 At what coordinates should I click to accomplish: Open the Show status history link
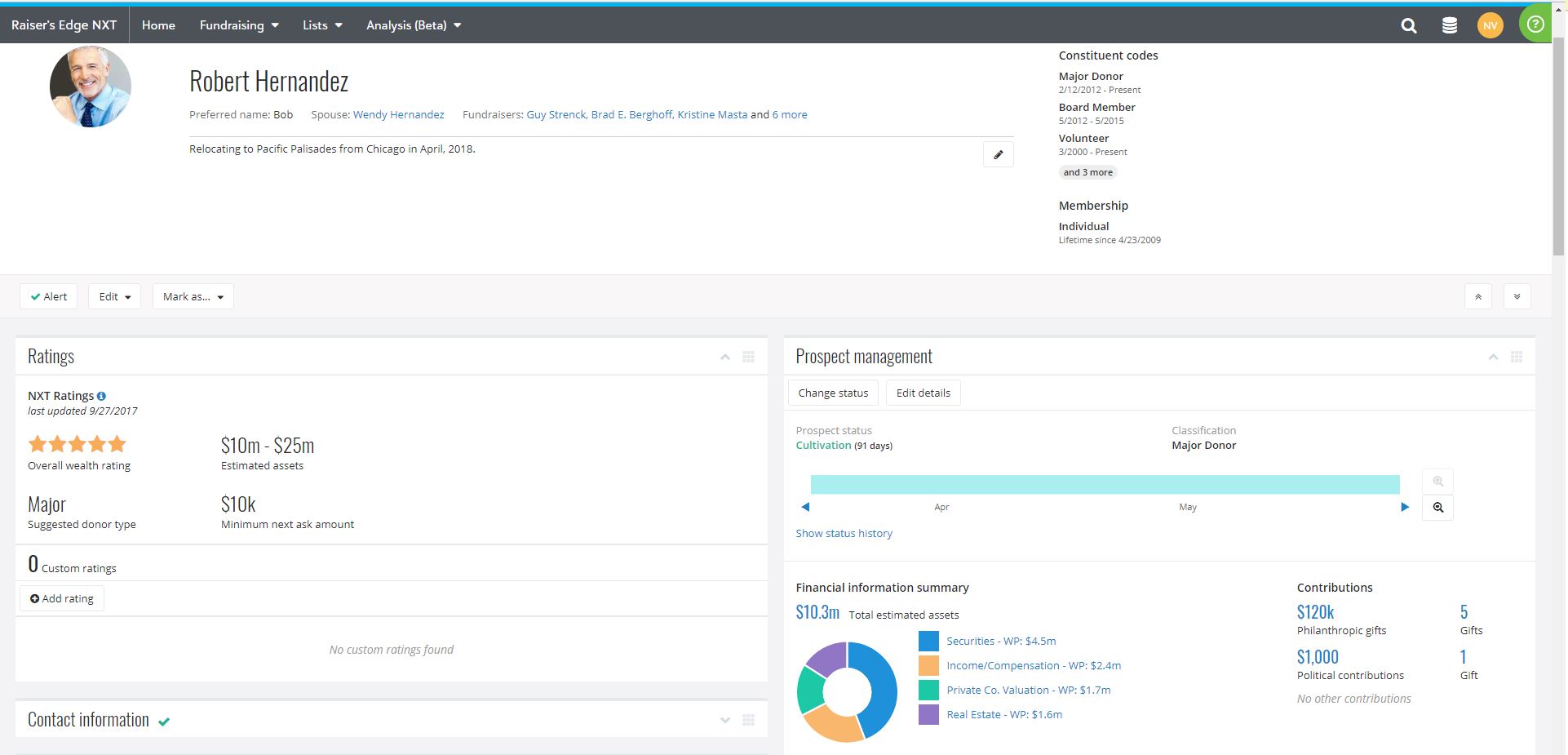pos(844,533)
